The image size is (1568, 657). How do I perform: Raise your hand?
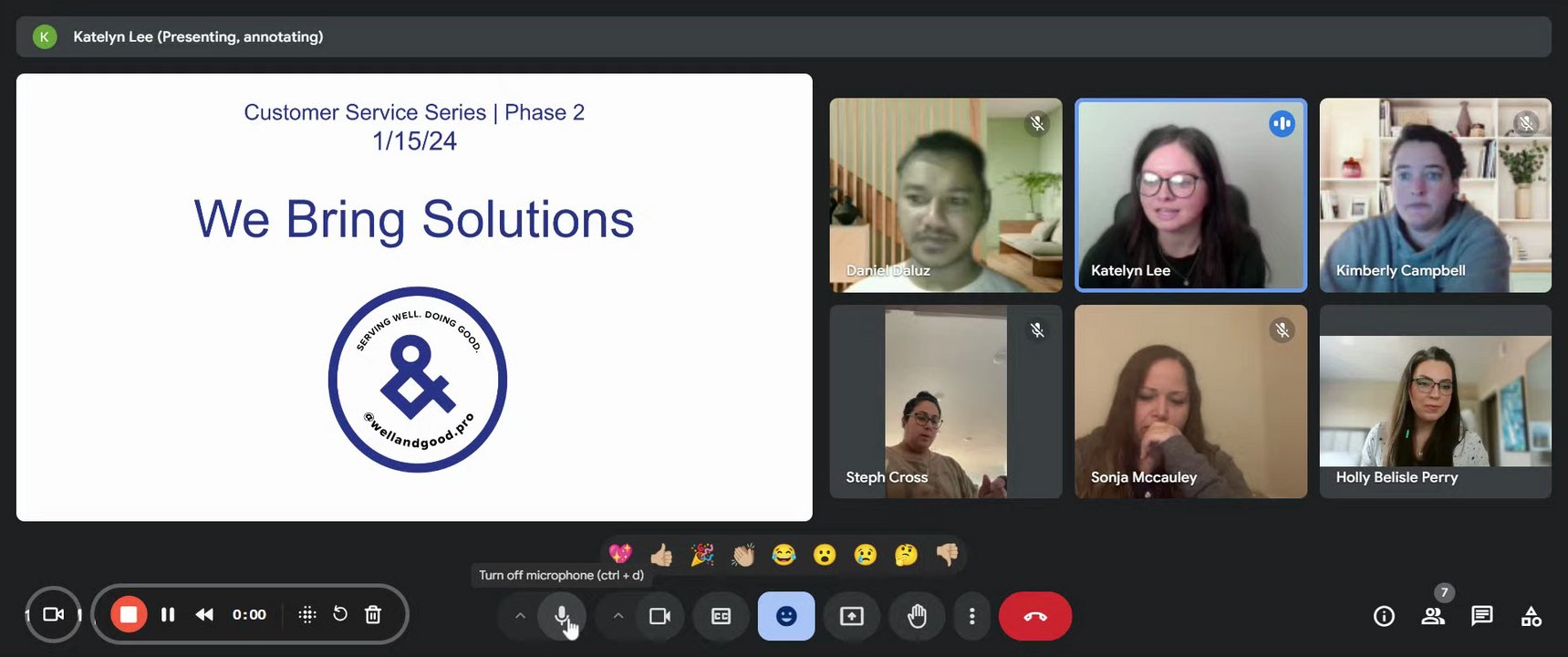click(917, 617)
